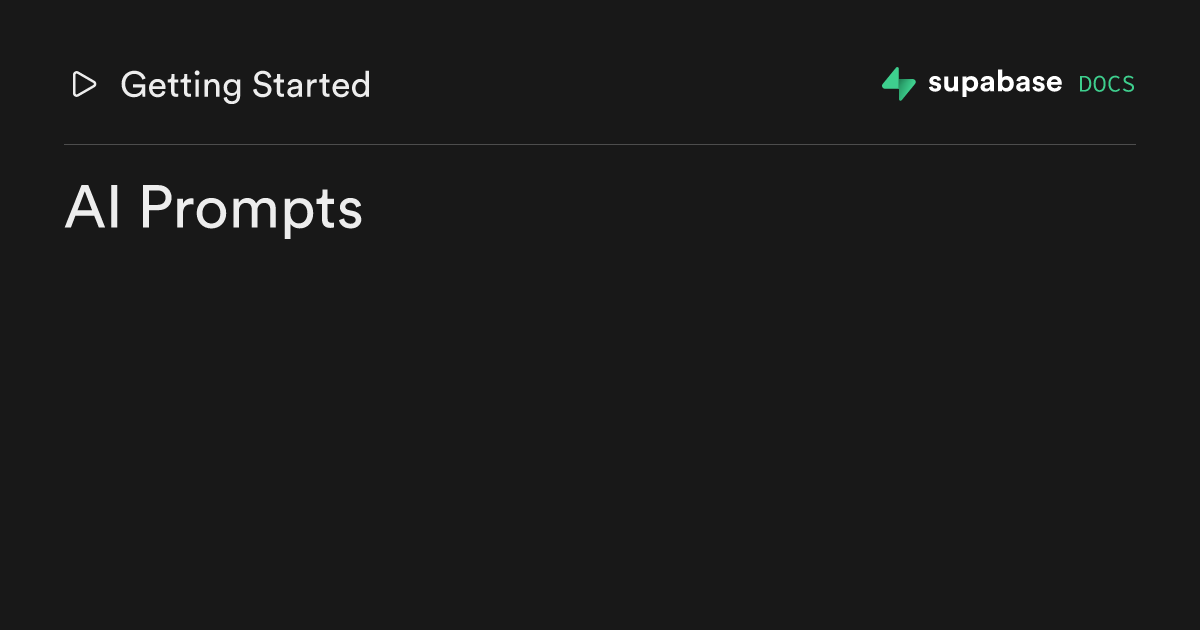
Task: Click the green Supabase lightning bolt logo
Action: 898,84
